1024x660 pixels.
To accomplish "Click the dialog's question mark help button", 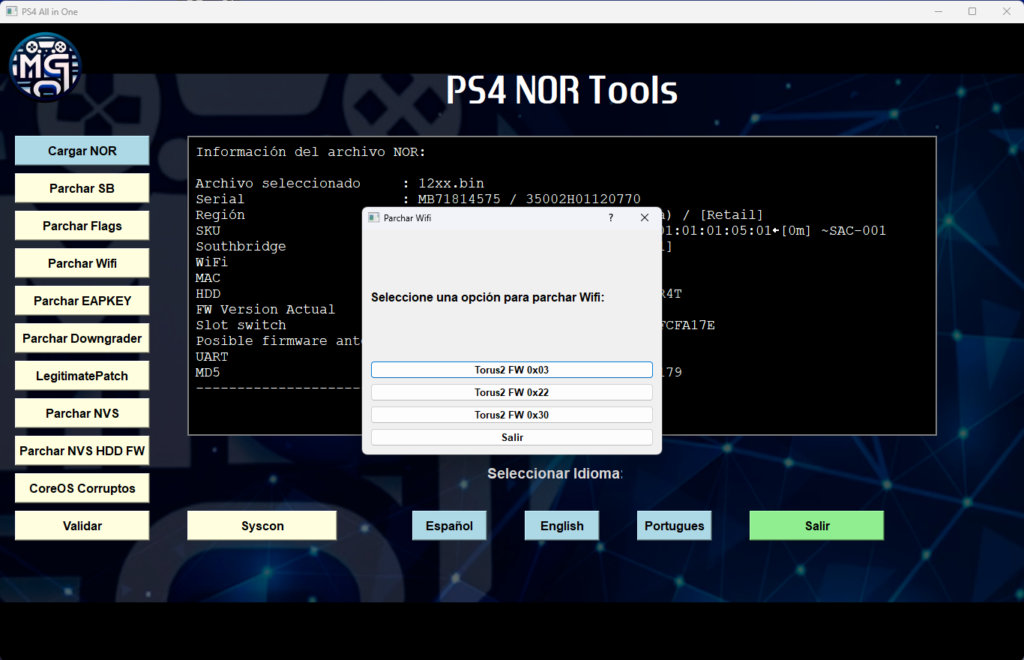I will [611, 217].
